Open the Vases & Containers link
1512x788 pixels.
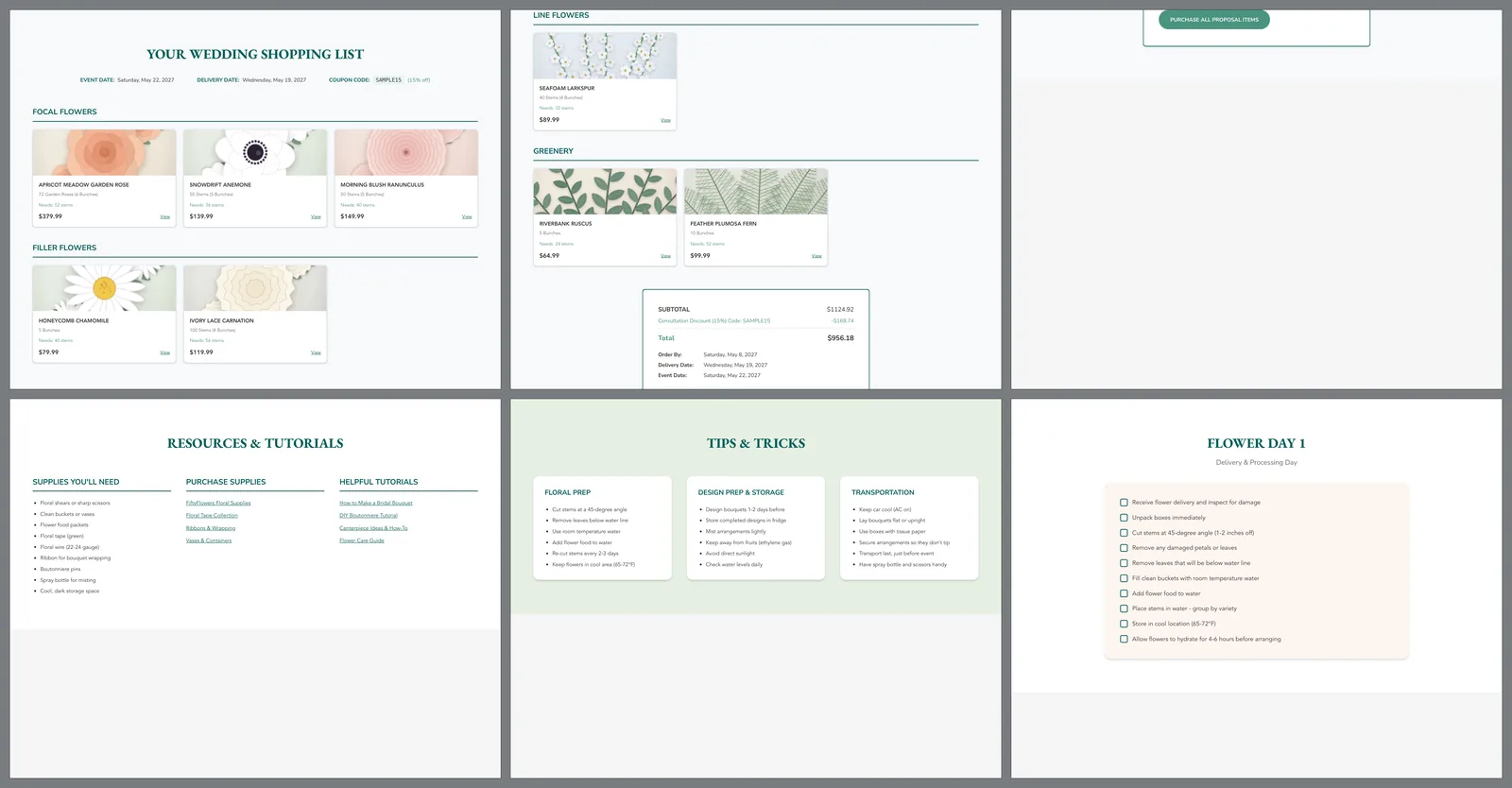[x=209, y=540]
